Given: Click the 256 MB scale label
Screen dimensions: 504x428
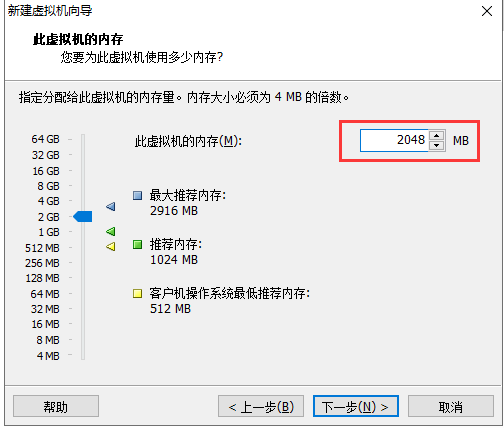Looking at the screenshot, I should (42, 263).
